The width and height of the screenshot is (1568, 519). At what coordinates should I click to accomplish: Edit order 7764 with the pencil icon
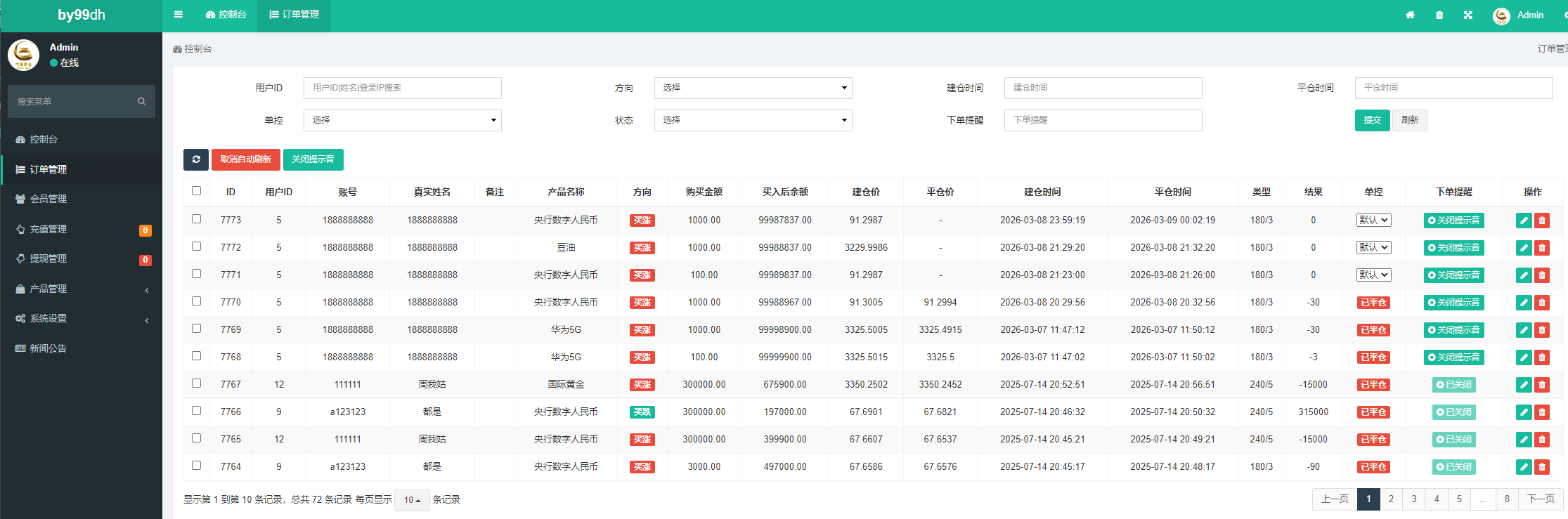tap(1524, 467)
